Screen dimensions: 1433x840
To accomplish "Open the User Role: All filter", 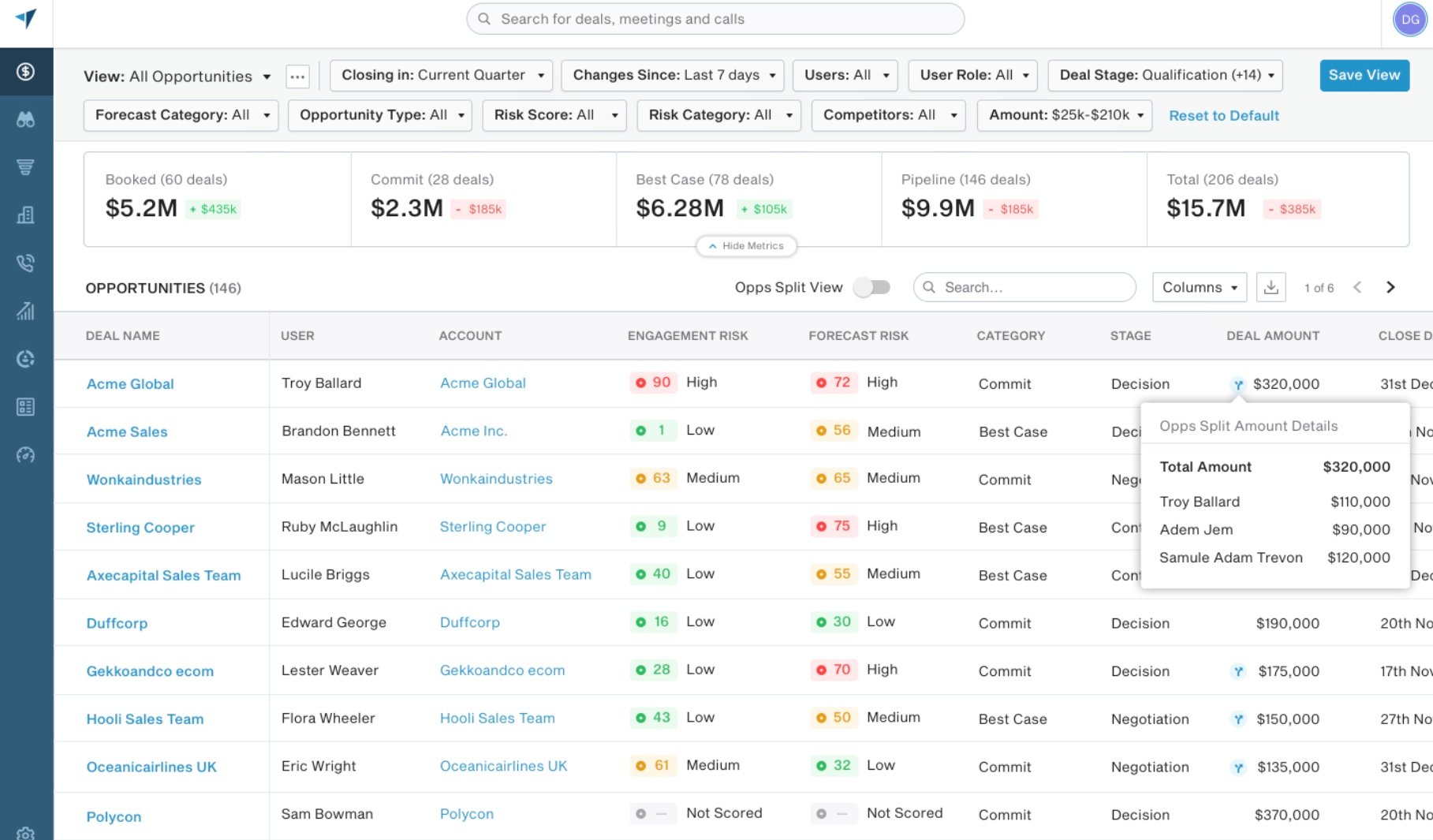I will [x=973, y=75].
